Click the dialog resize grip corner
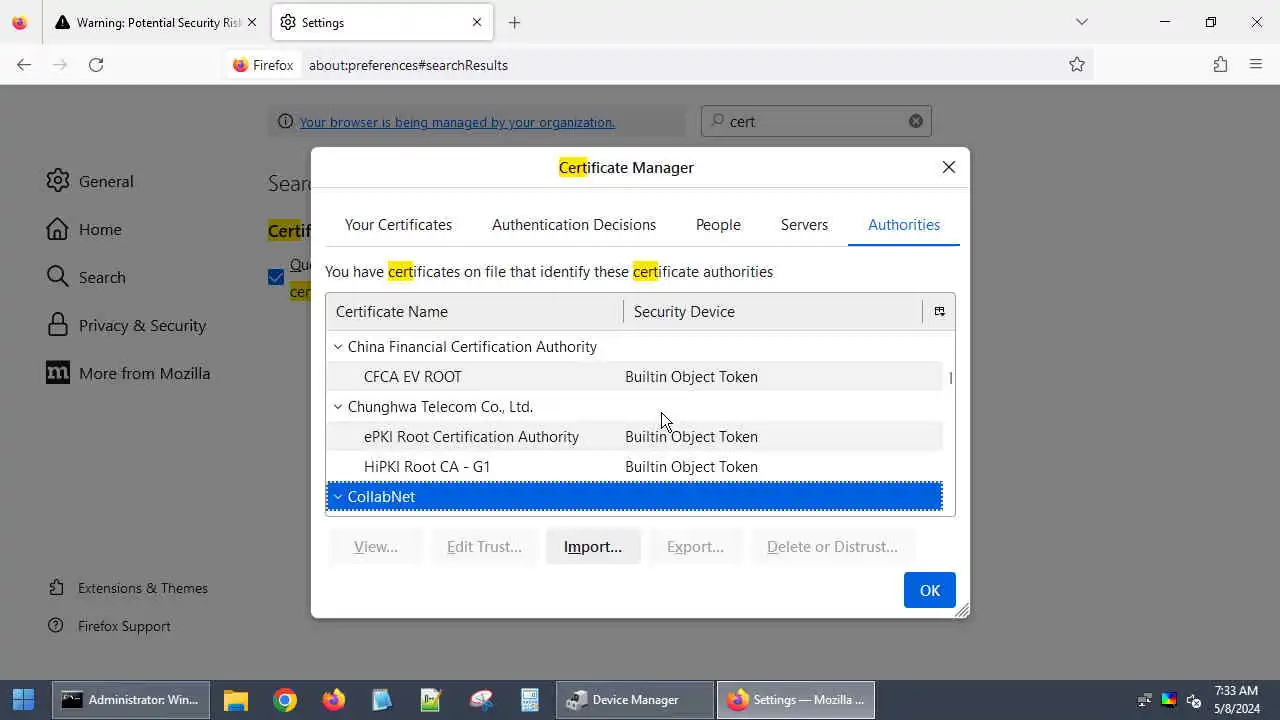1280x720 pixels. pyautogui.click(x=962, y=610)
